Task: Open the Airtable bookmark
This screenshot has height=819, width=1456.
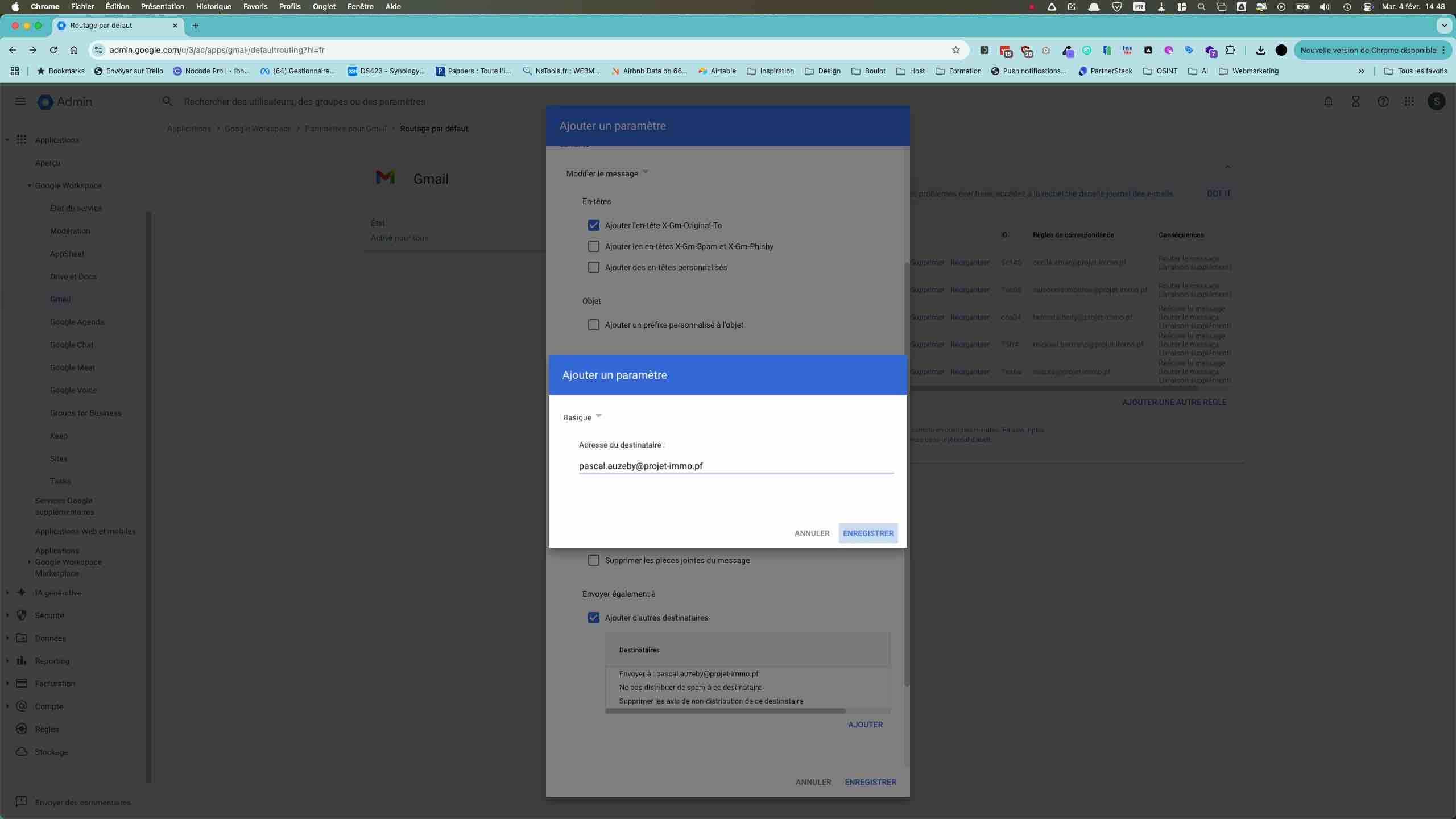Action: pos(717,71)
